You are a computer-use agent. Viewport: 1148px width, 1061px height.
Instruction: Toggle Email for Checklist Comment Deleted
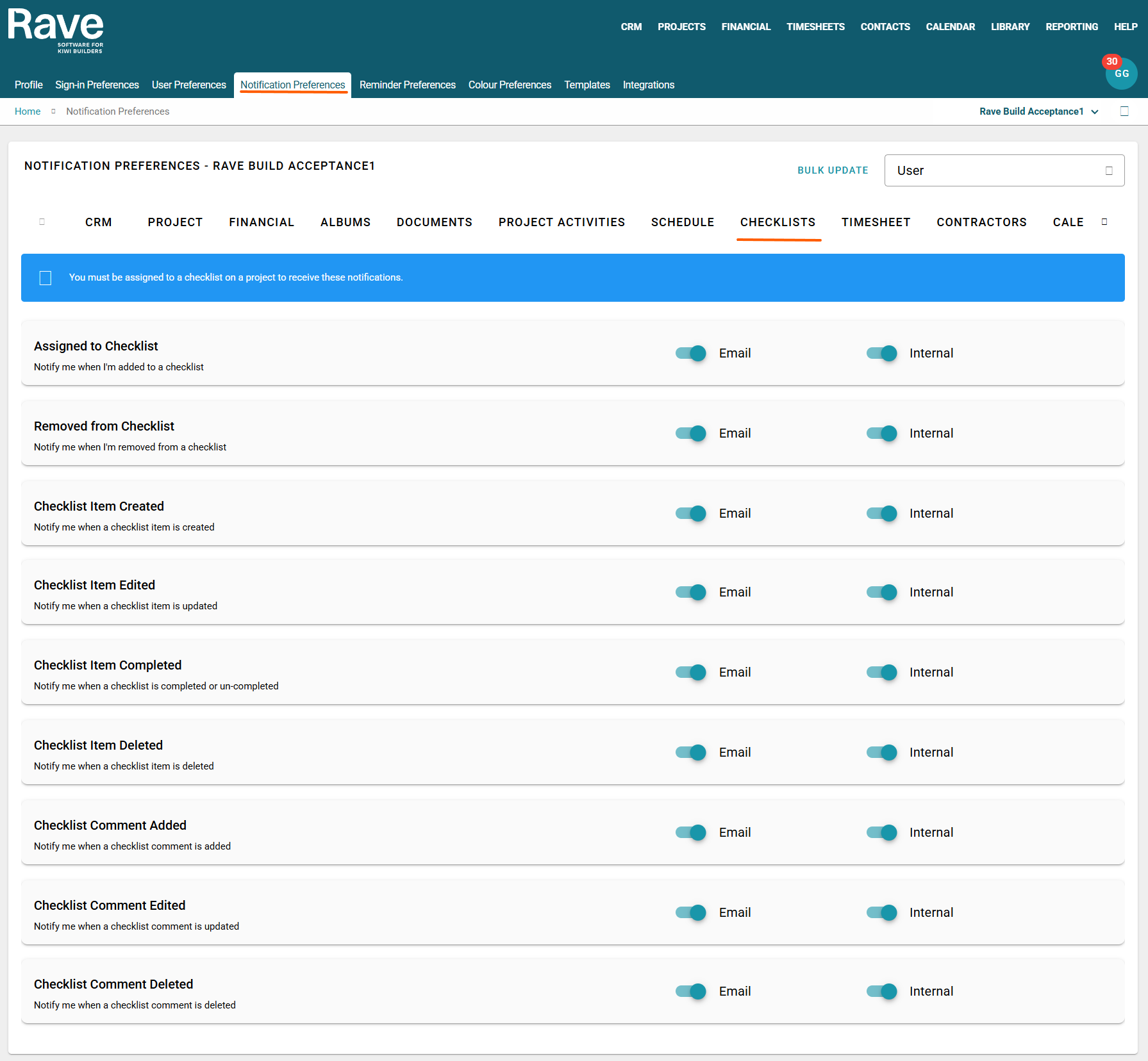coord(691,991)
